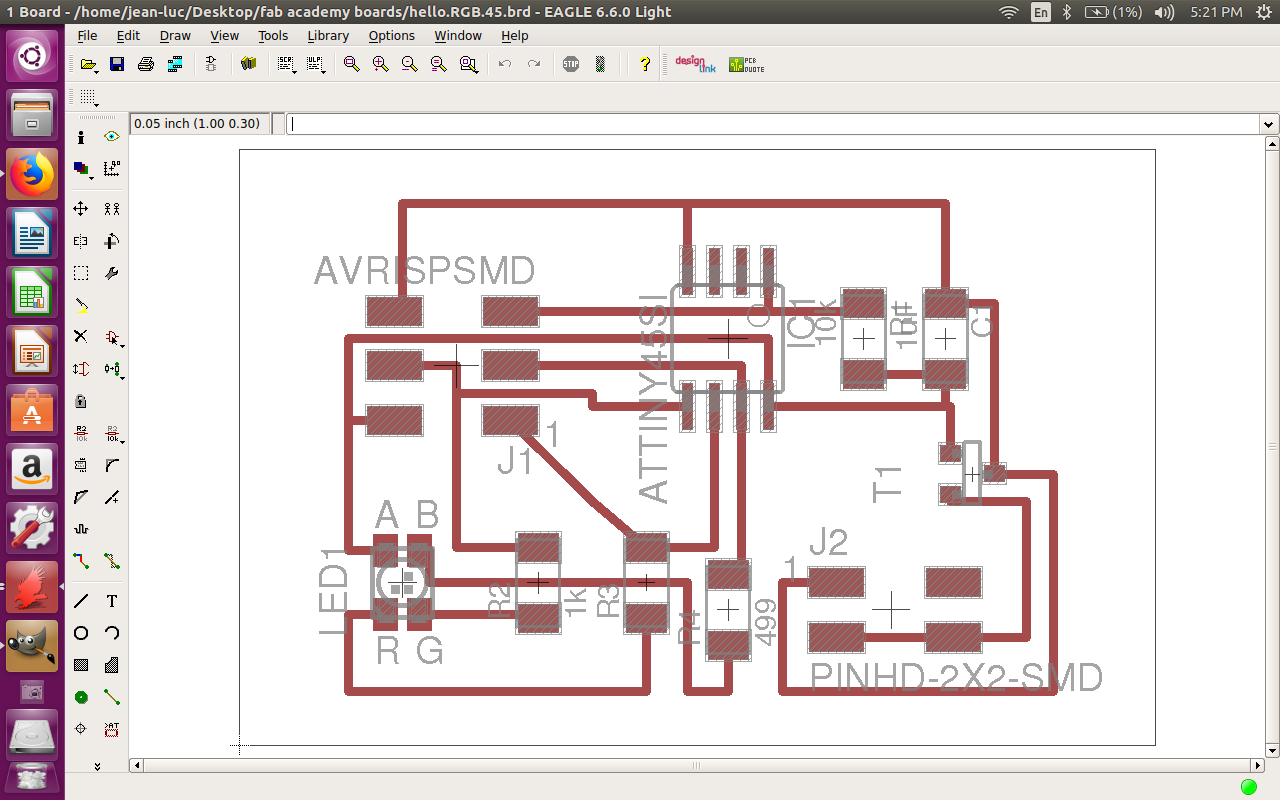Open help with the question mark icon

(x=645, y=64)
